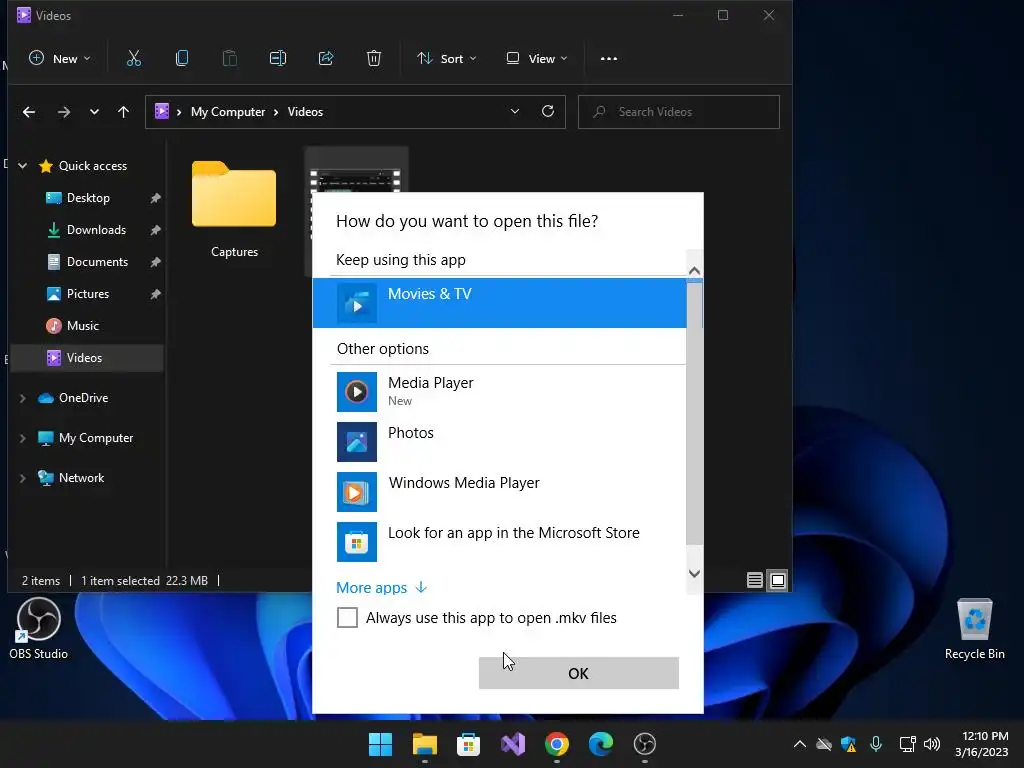Expand the Network tree node
Viewport: 1024px width, 768px height.
[x=23, y=478]
